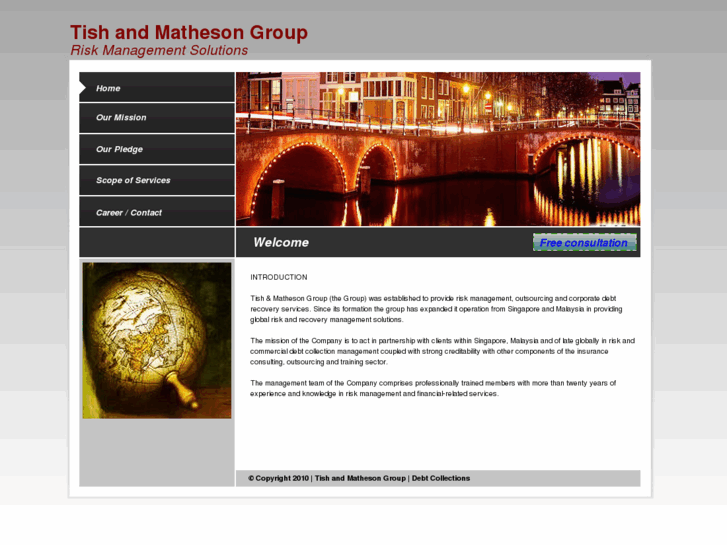The width and height of the screenshot is (727, 545).
Task: Go to Our Mission page
Action: (x=157, y=118)
